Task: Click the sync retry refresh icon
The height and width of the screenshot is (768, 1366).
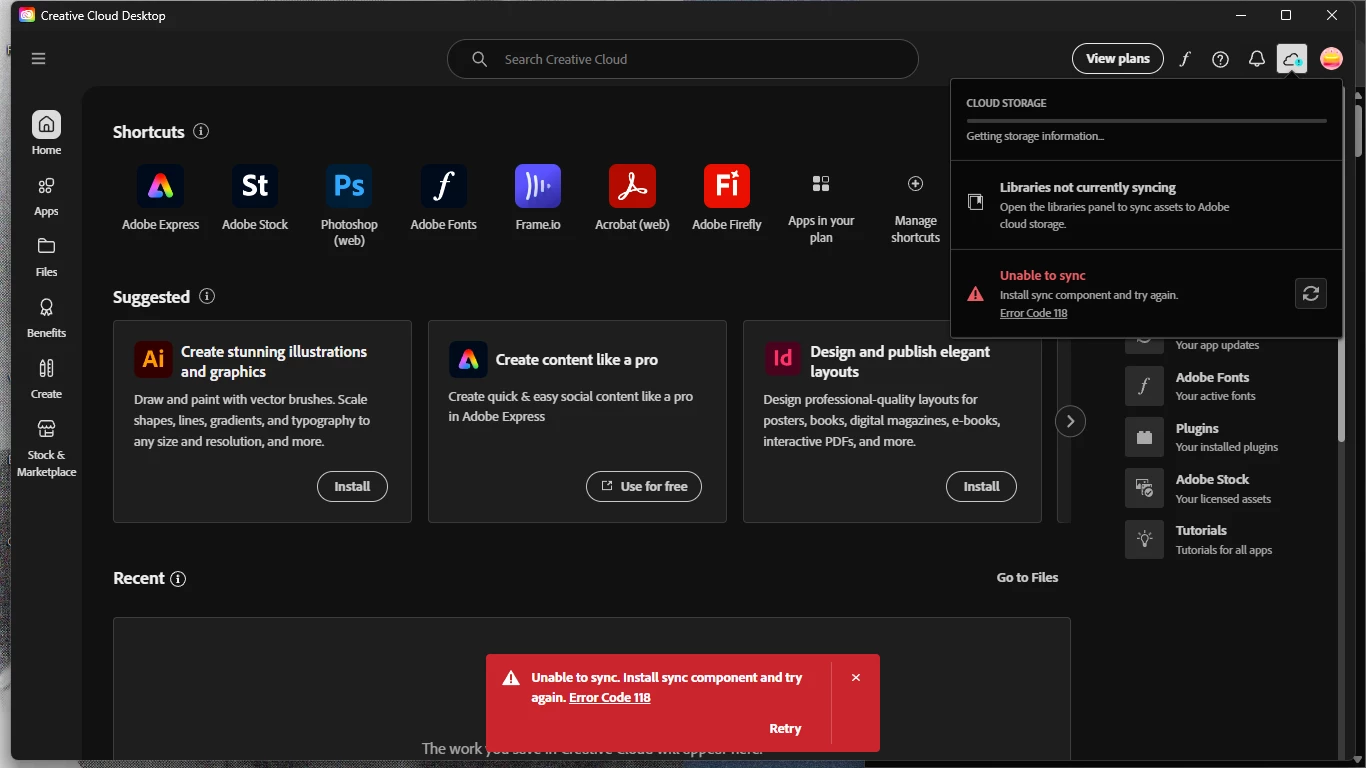Action: [x=1311, y=293]
